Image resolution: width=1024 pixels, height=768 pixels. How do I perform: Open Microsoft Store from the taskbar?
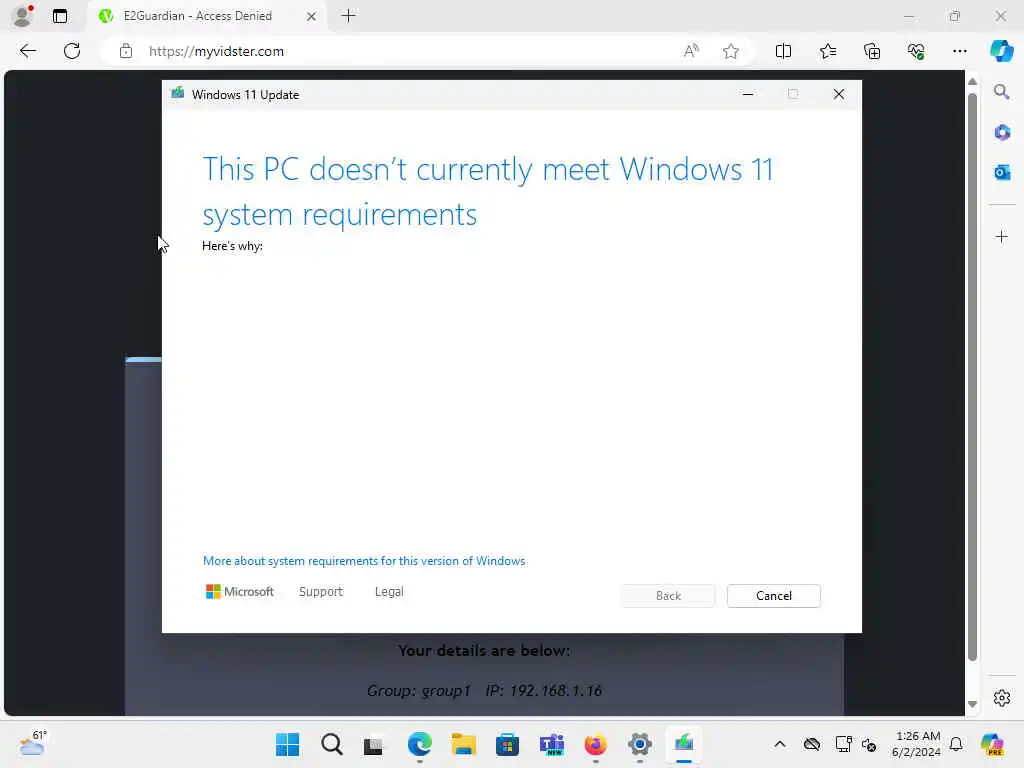pos(507,744)
